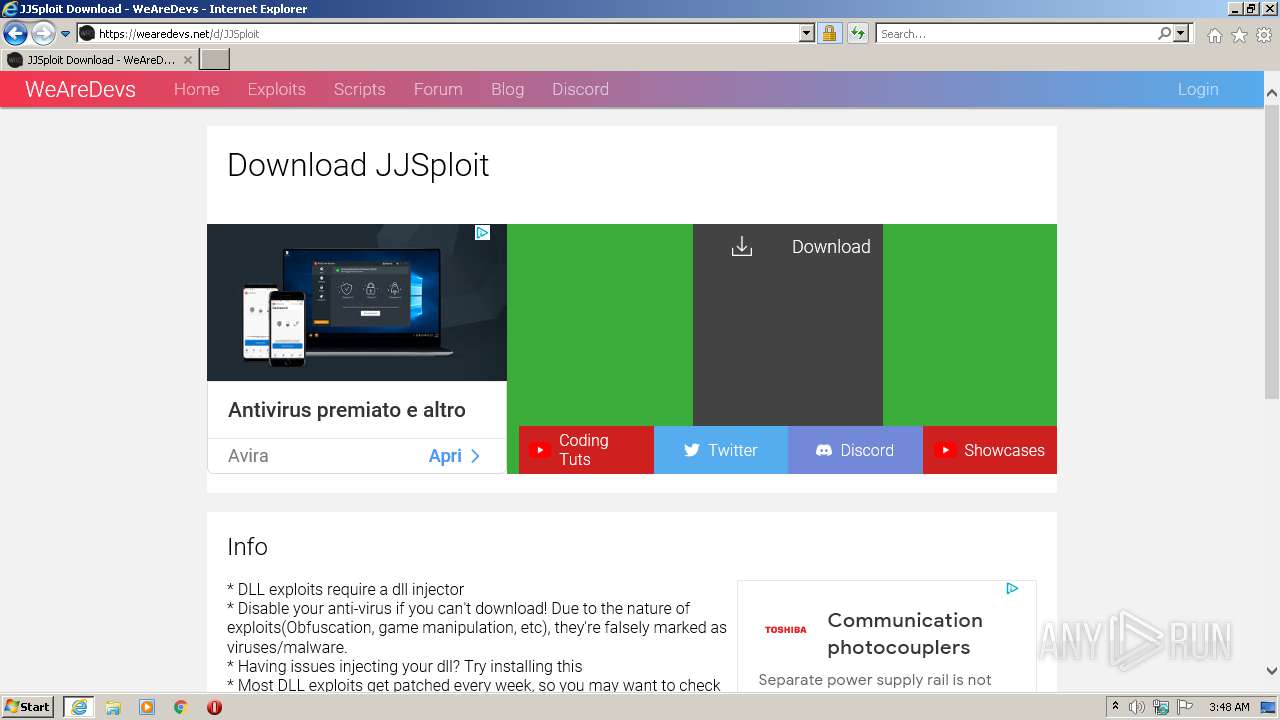Show hidden tray icons arrow

point(1116,707)
